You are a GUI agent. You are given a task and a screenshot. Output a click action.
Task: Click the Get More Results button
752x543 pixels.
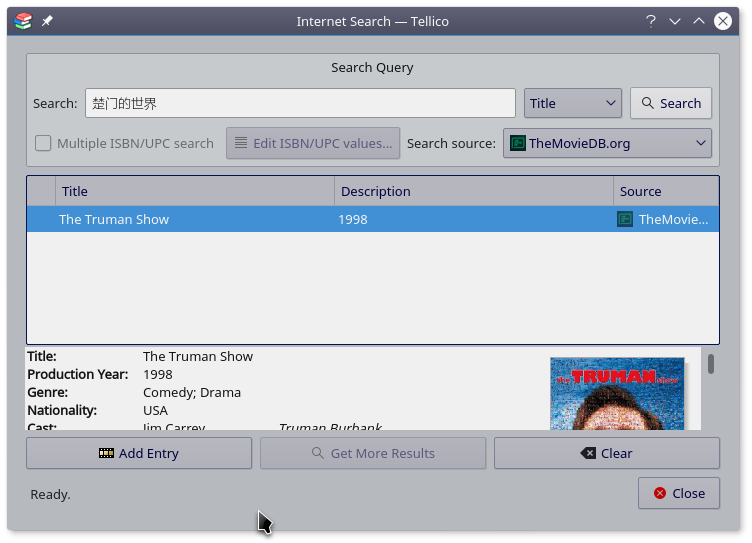pyautogui.click(x=373, y=453)
